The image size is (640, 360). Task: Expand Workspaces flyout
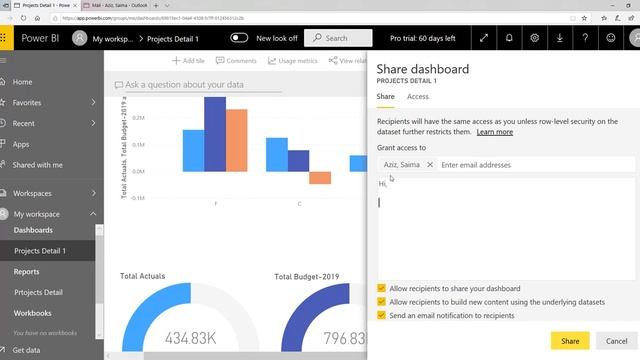point(93,193)
